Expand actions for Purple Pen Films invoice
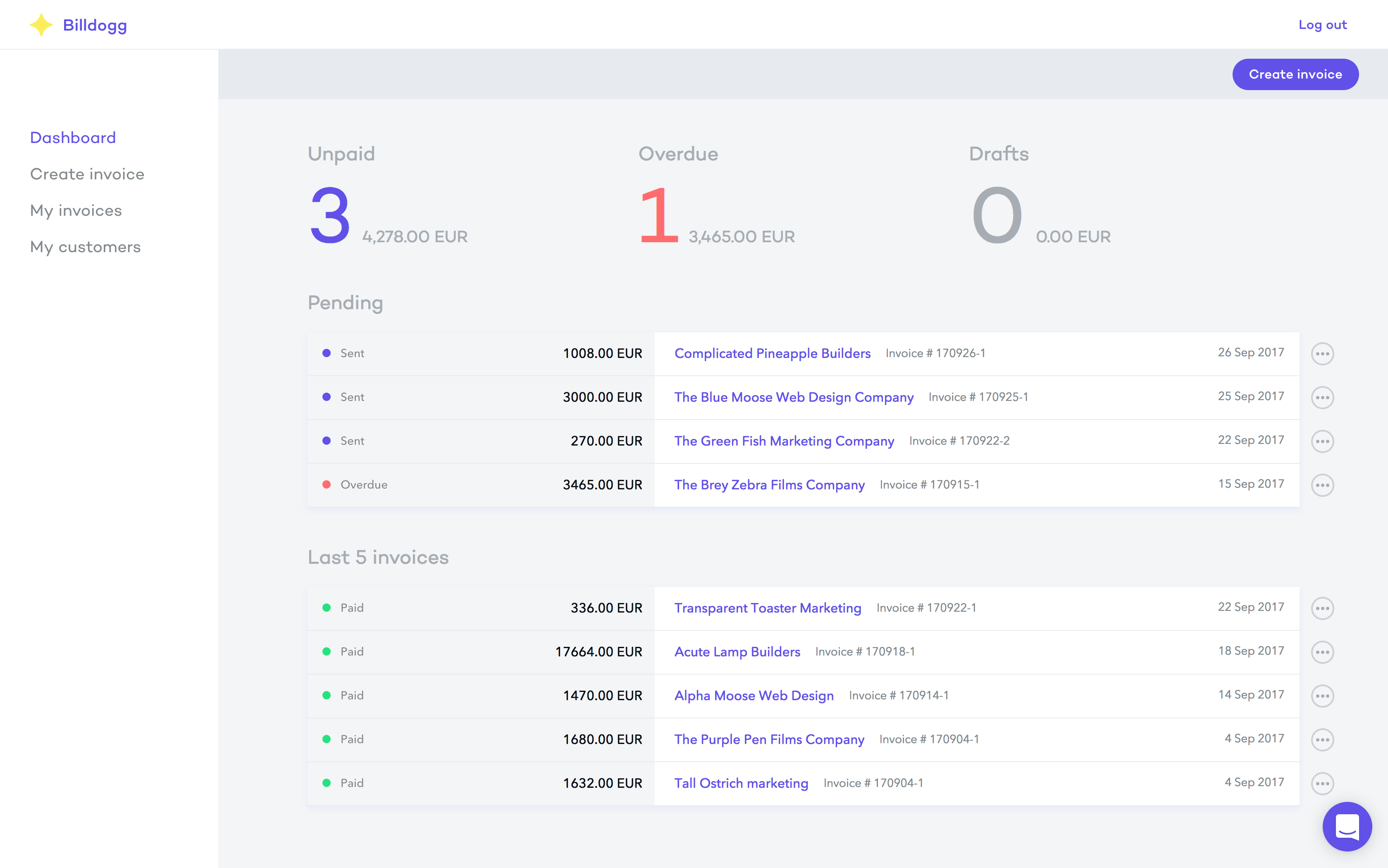1388x868 pixels. 1322,739
